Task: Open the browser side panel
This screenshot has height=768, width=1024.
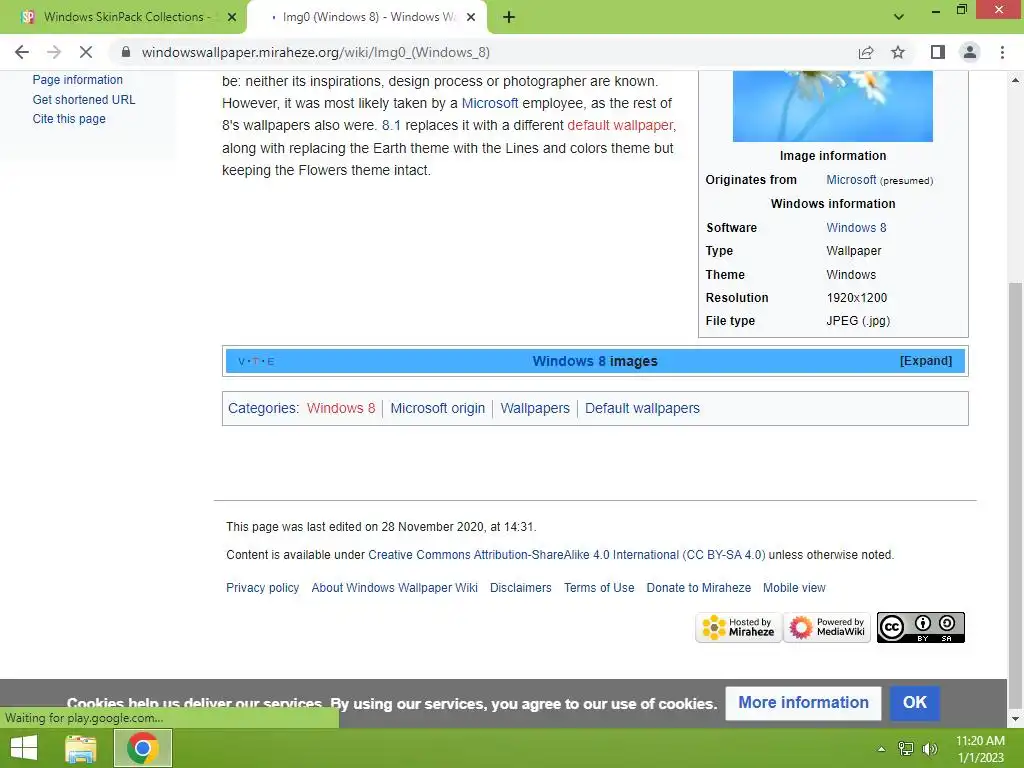Action: coord(938,52)
